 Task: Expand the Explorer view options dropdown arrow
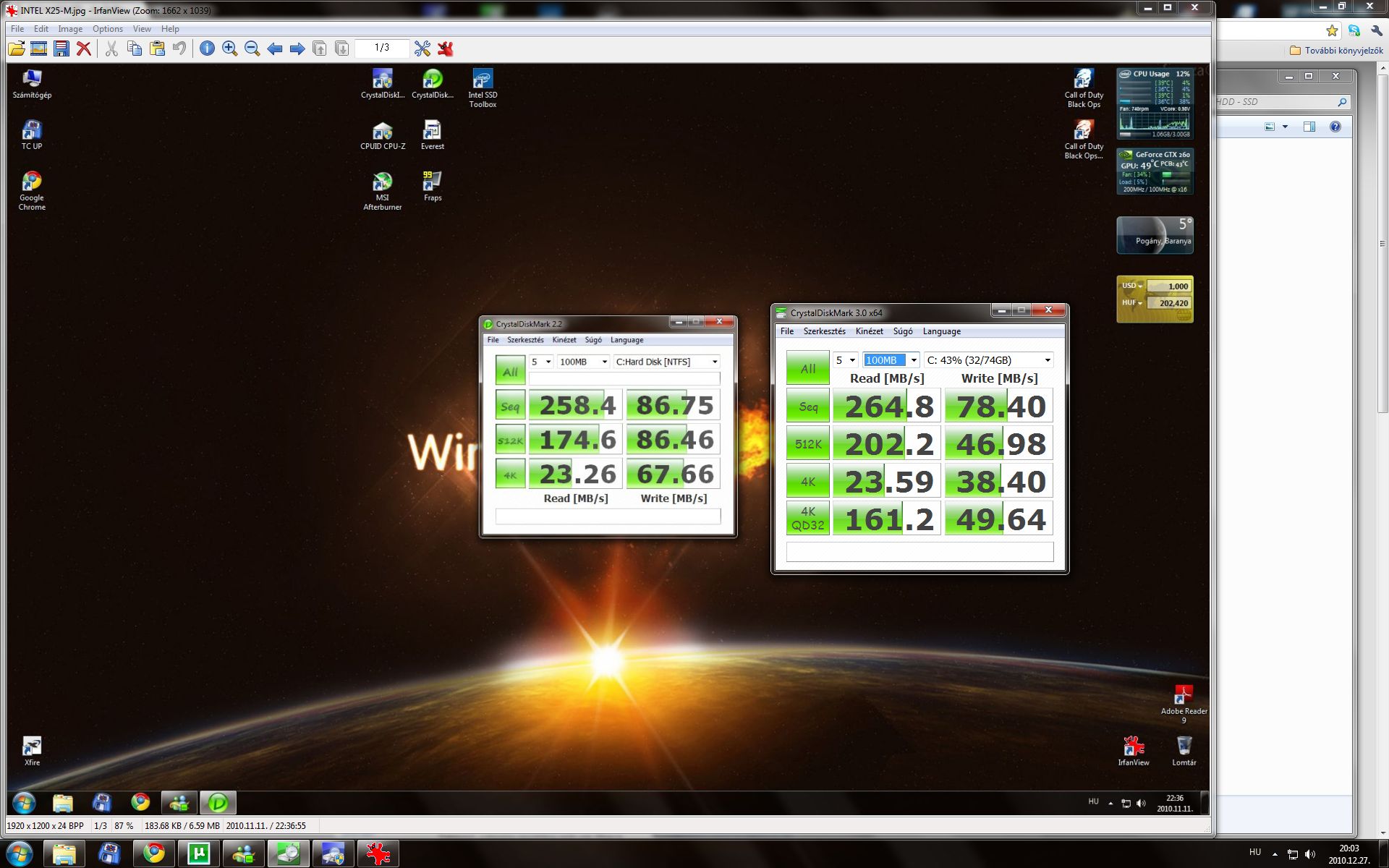(x=1285, y=127)
